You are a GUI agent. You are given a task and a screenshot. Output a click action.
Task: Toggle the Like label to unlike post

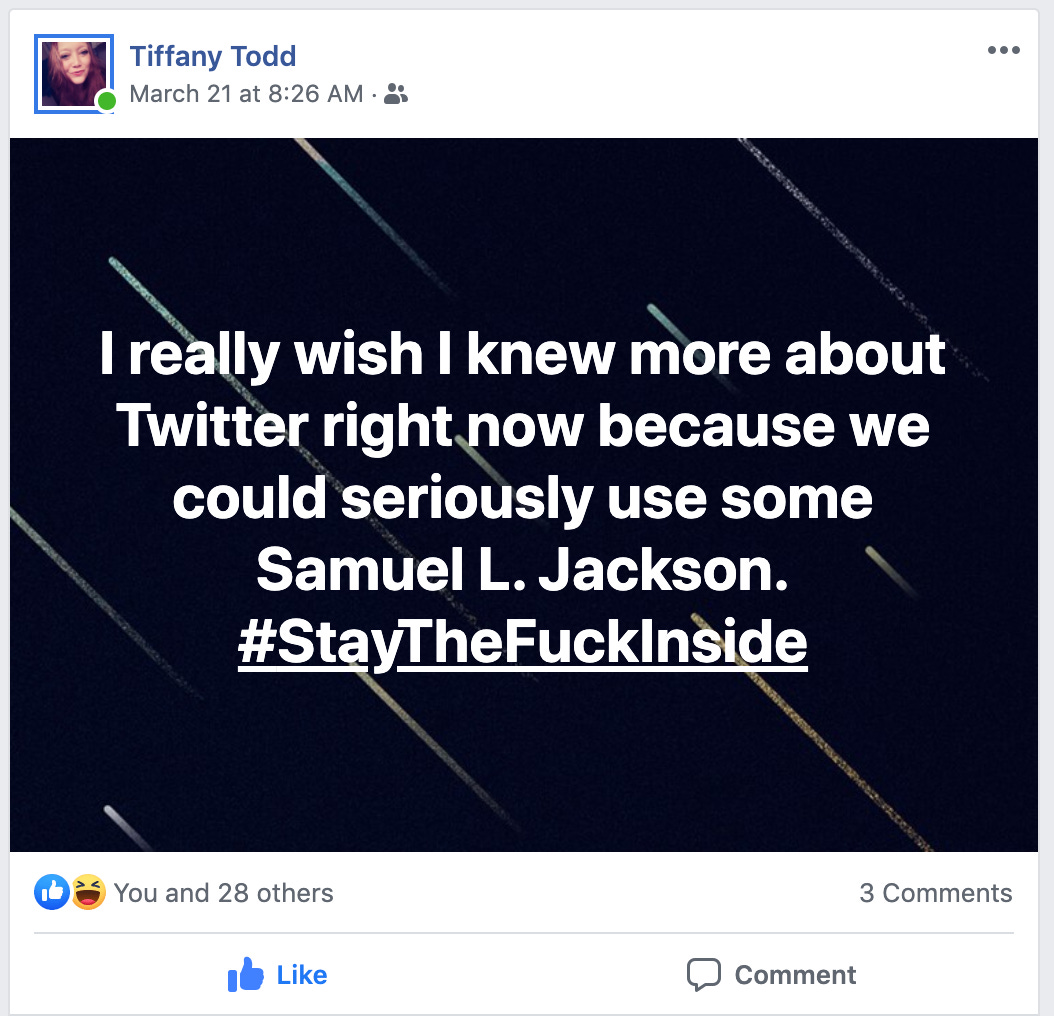click(302, 975)
